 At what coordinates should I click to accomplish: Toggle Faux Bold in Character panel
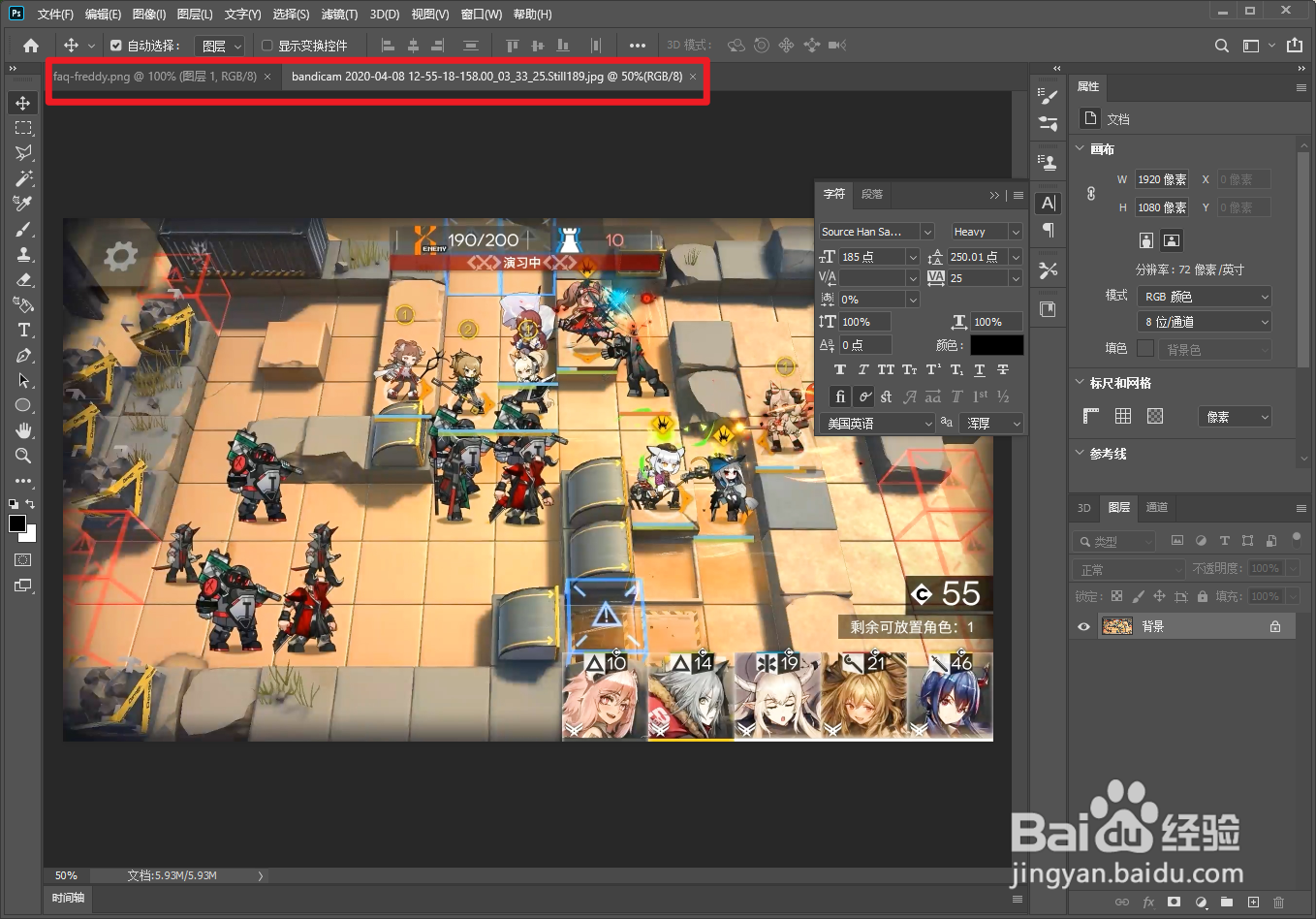840,369
